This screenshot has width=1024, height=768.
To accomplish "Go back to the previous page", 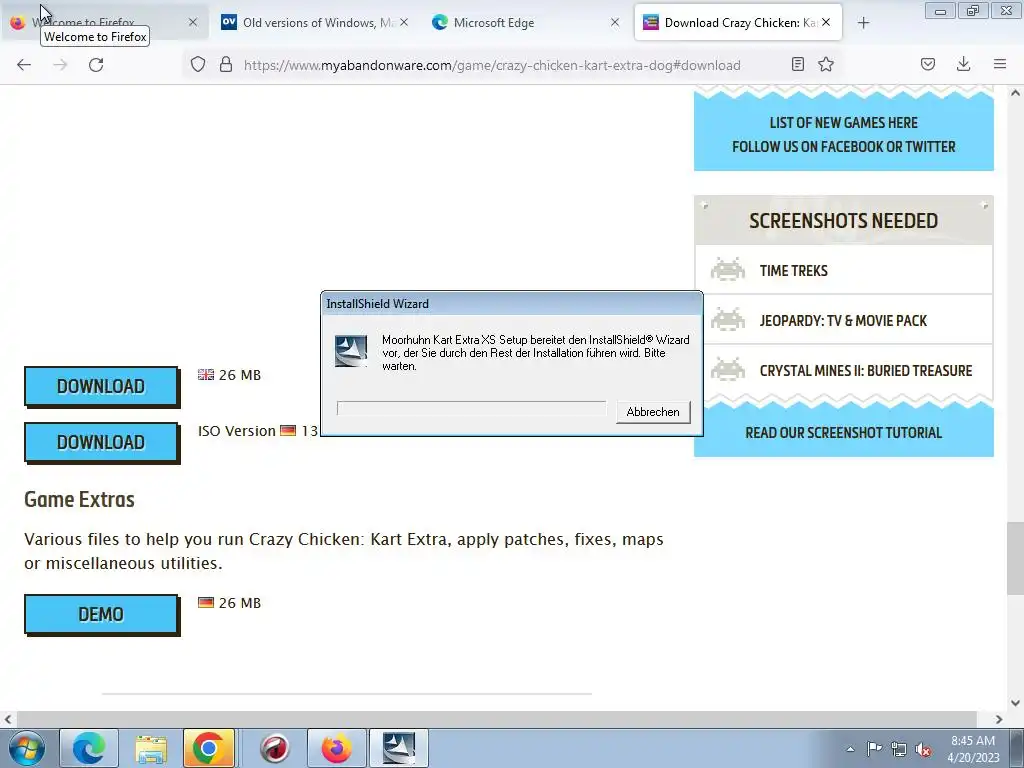I will (24, 65).
